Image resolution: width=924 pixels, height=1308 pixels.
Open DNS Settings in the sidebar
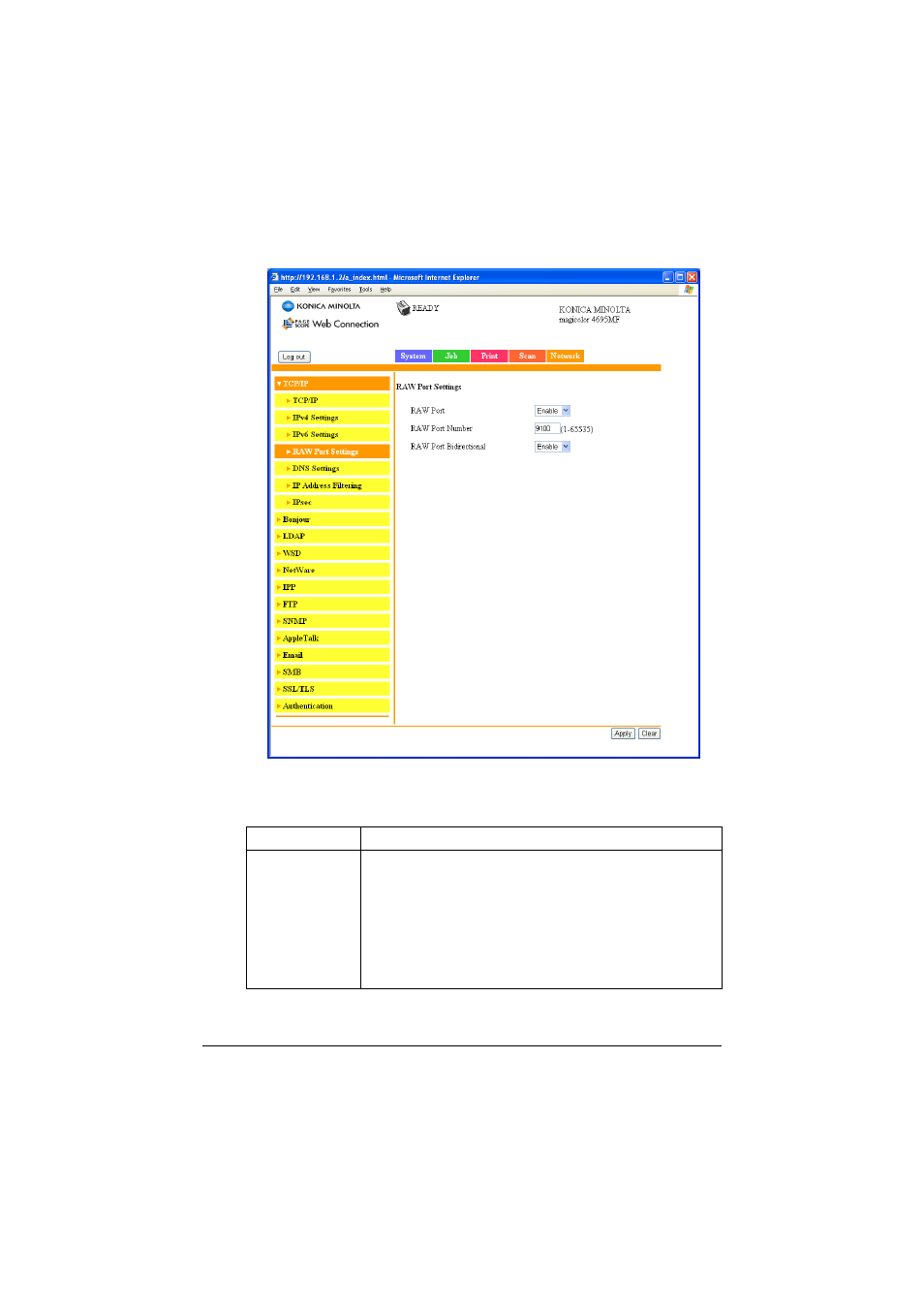pyautogui.click(x=332, y=468)
